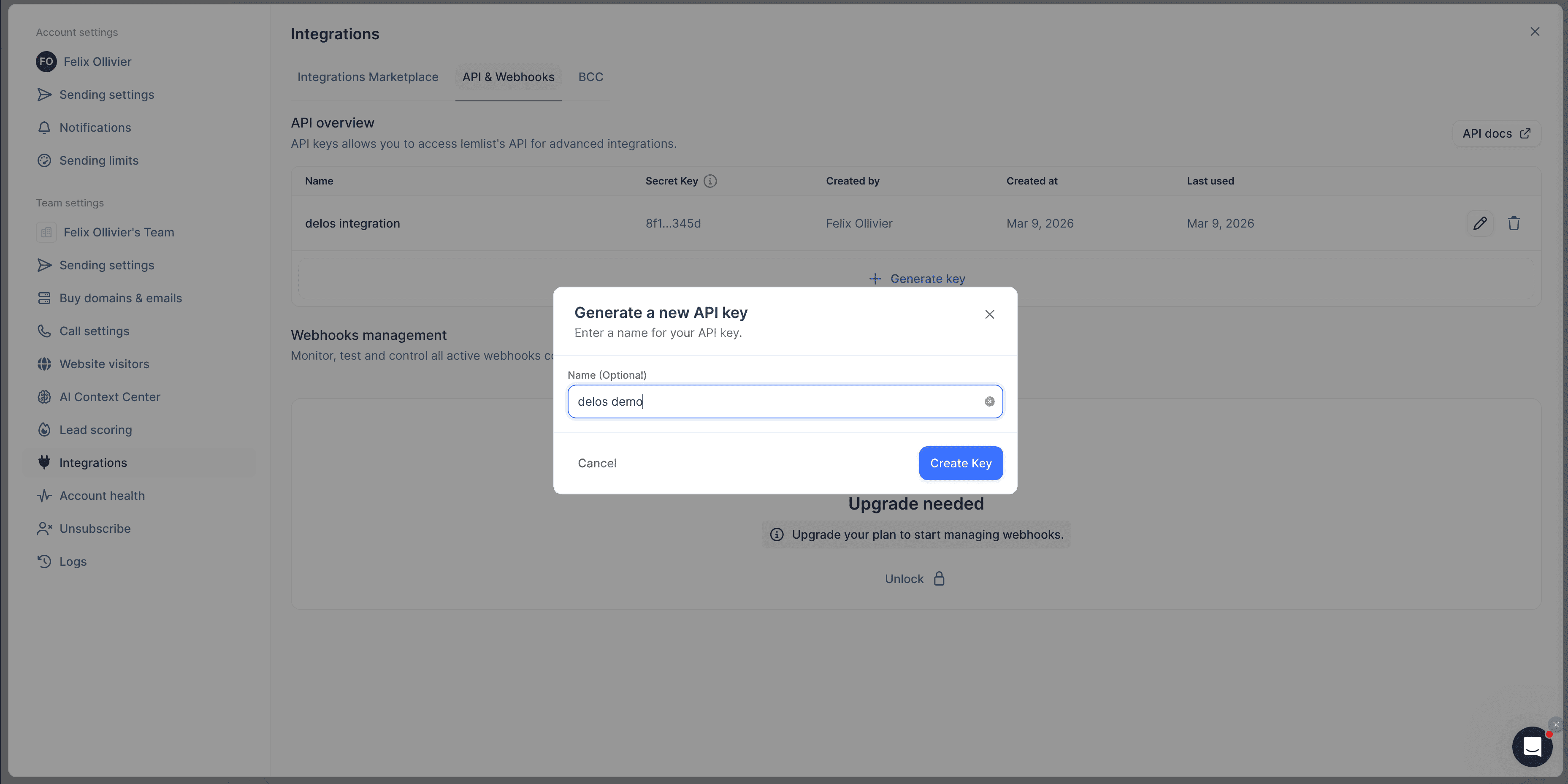Screen dimensions: 1568x784
Task: Open Website visitors settings
Action: tap(92, 364)
